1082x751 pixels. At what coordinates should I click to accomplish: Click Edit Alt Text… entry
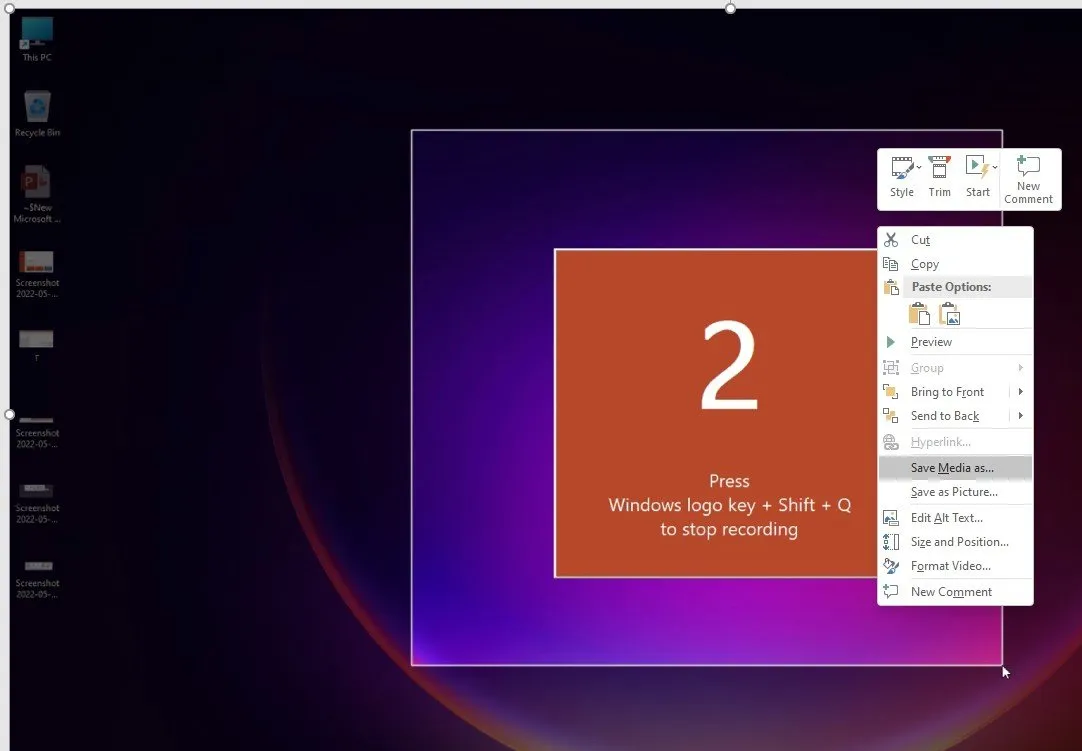946,518
